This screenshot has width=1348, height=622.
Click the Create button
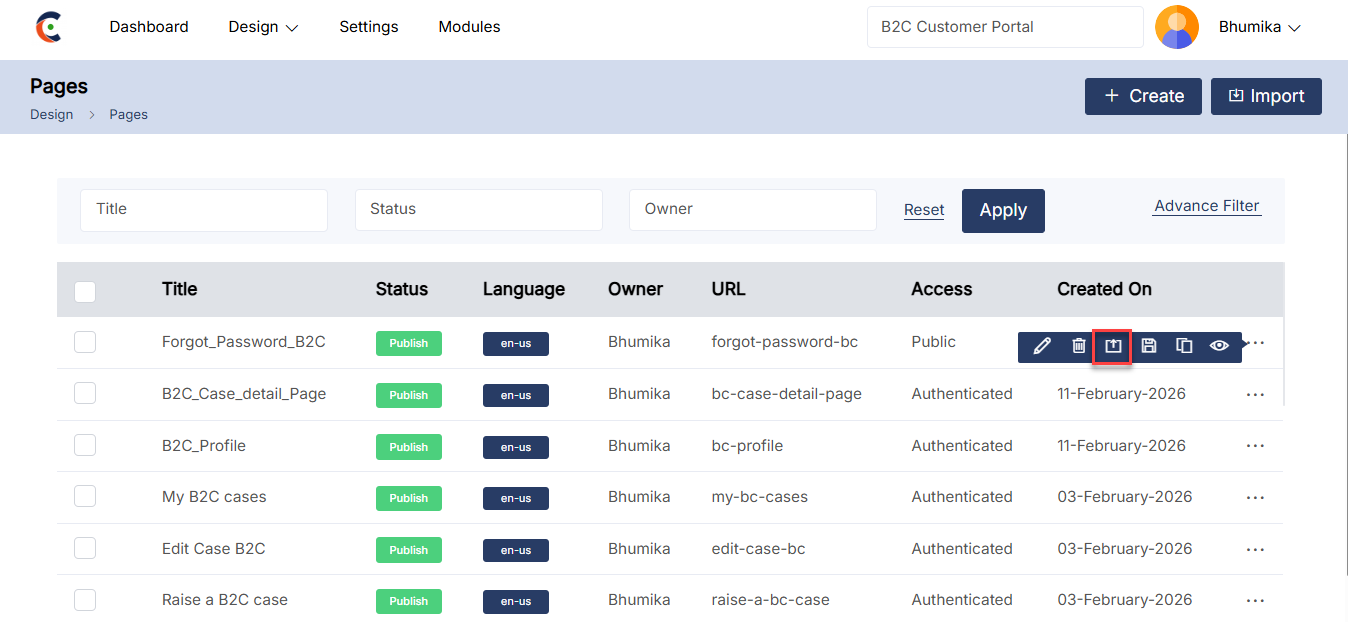coord(1143,96)
